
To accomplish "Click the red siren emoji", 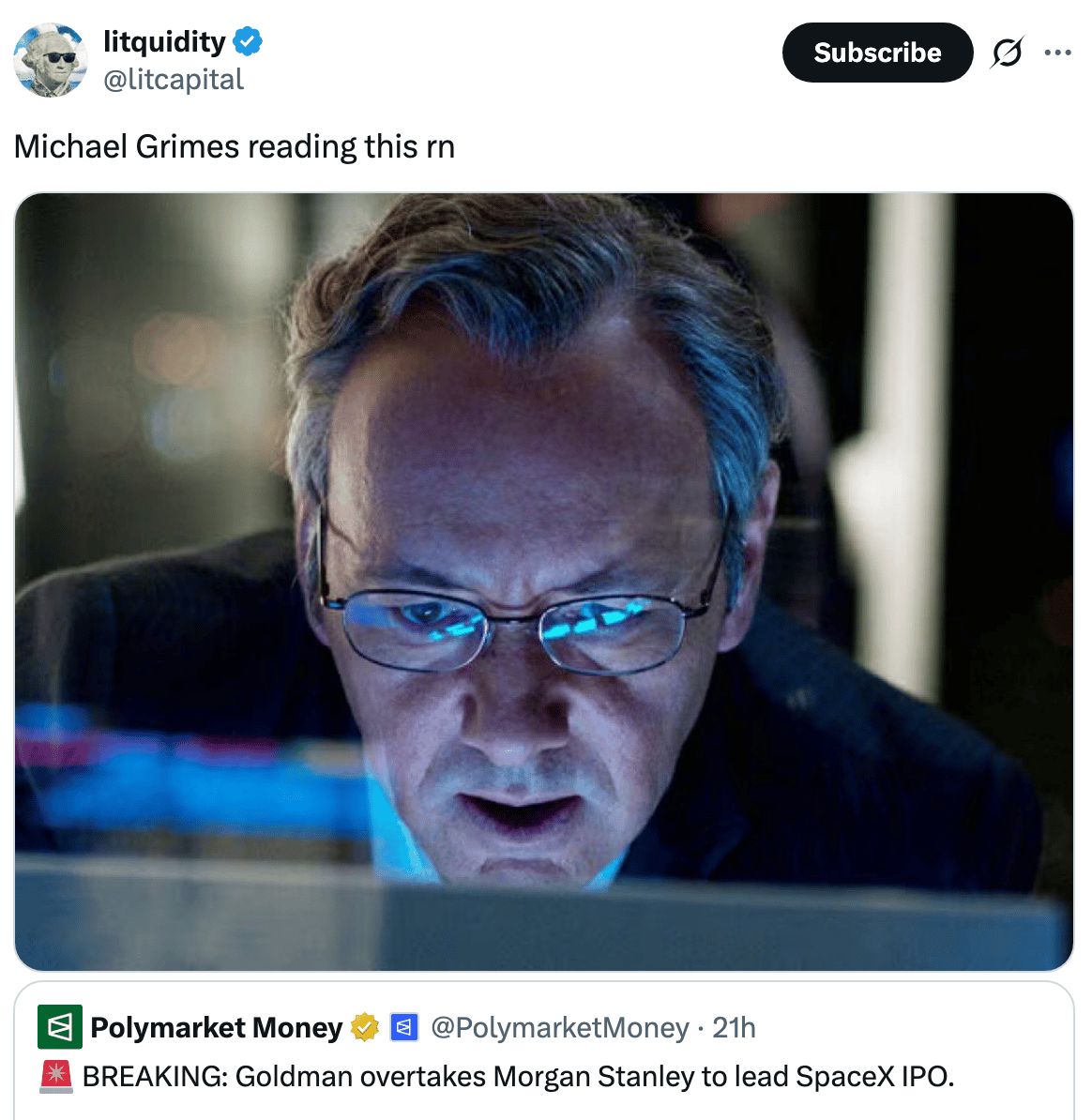I will pos(55,1077).
